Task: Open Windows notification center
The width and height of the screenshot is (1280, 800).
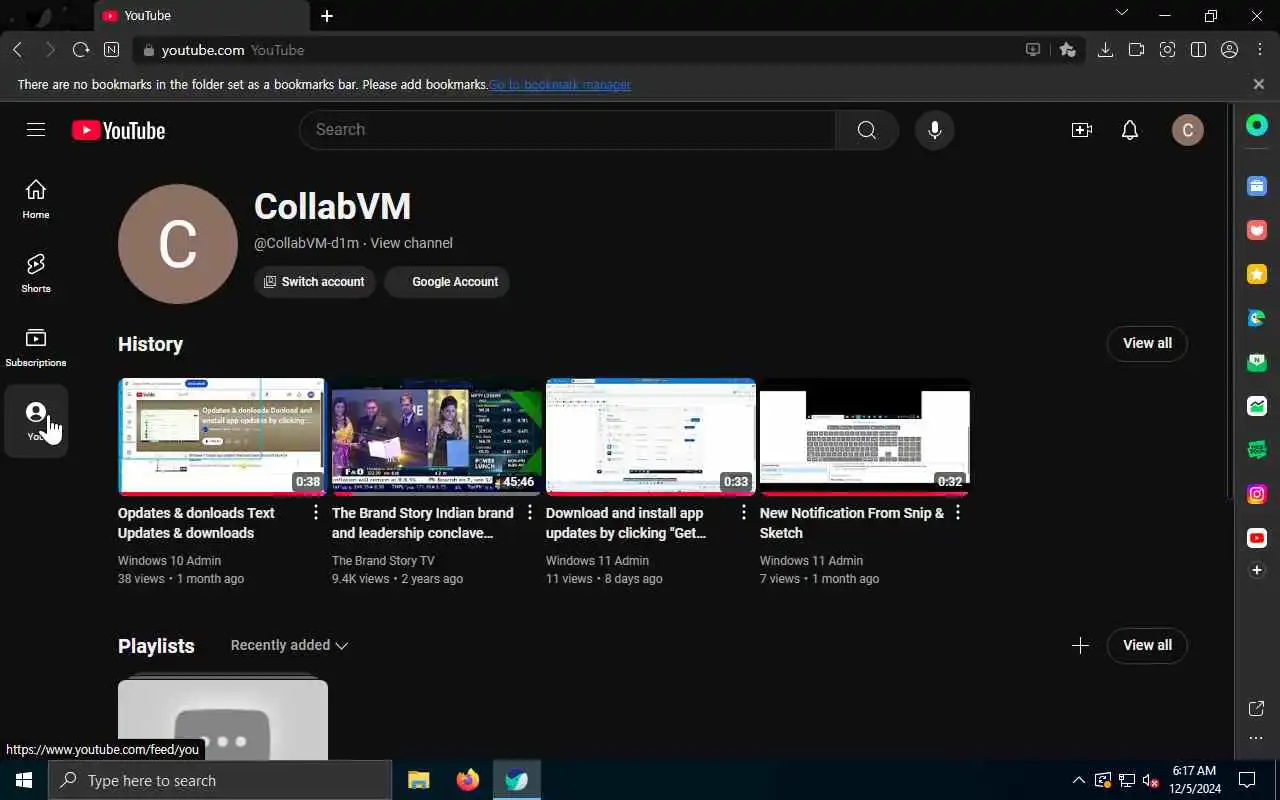Action: click(x=1247, y=780)
